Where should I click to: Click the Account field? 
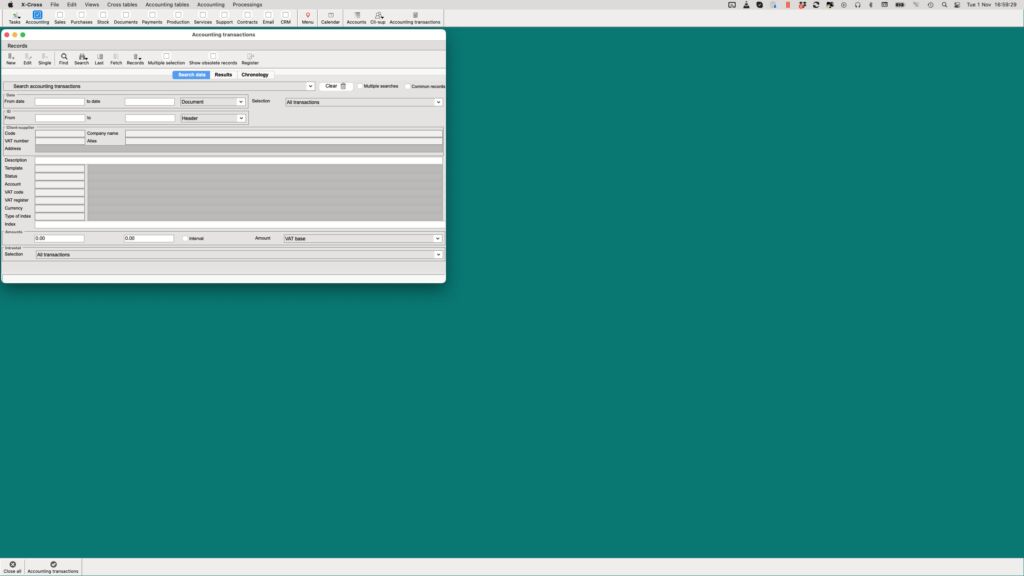(60, 184)
